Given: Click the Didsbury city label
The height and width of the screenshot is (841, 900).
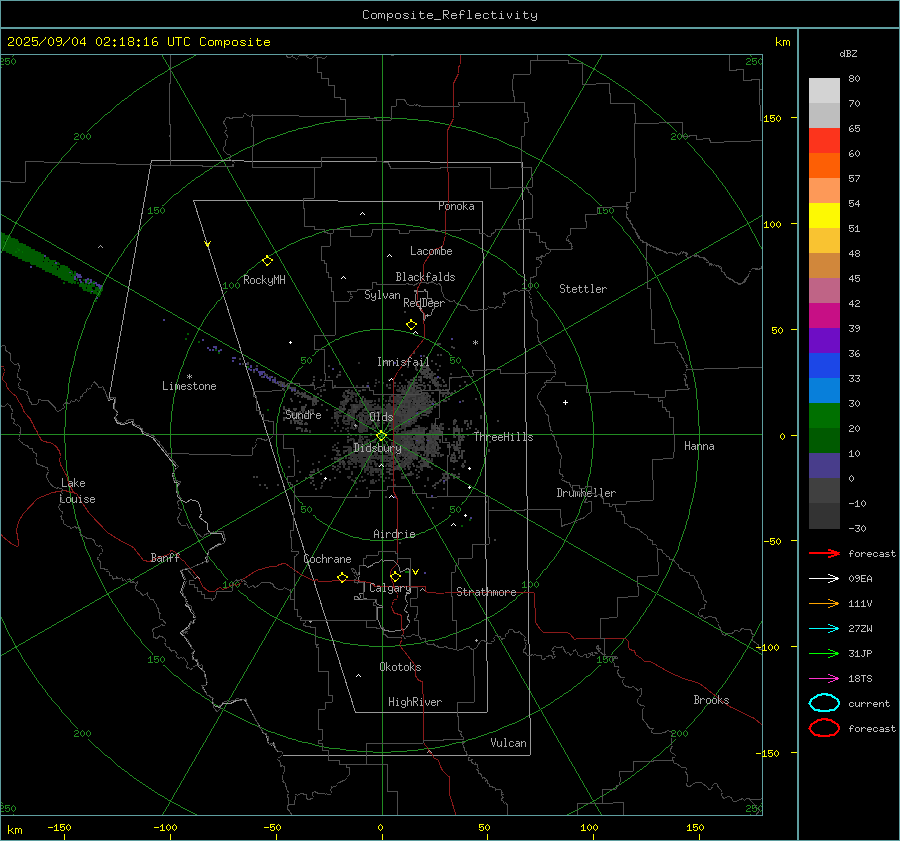Looking at the screenshot, I should (x=377, y=448).
